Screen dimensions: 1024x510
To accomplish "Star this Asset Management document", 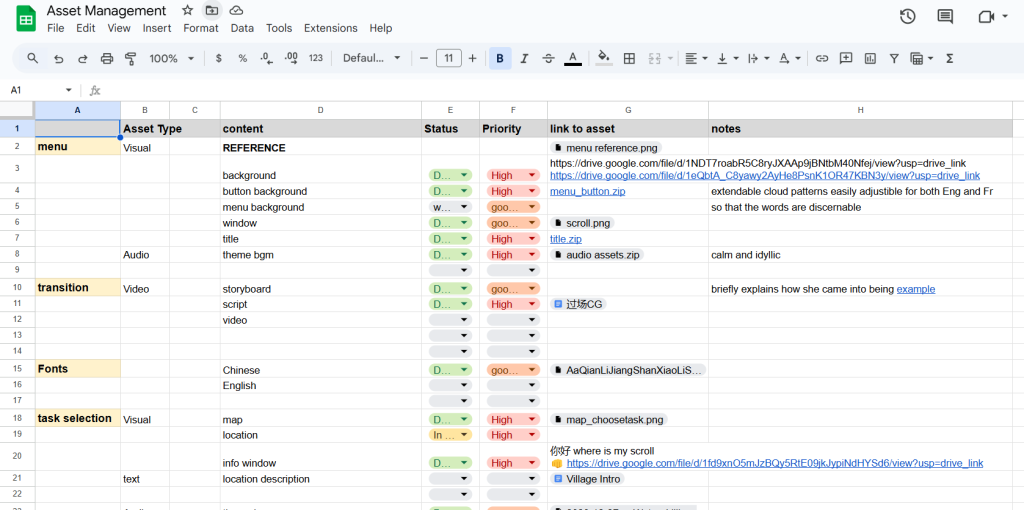I will (188, 10).
